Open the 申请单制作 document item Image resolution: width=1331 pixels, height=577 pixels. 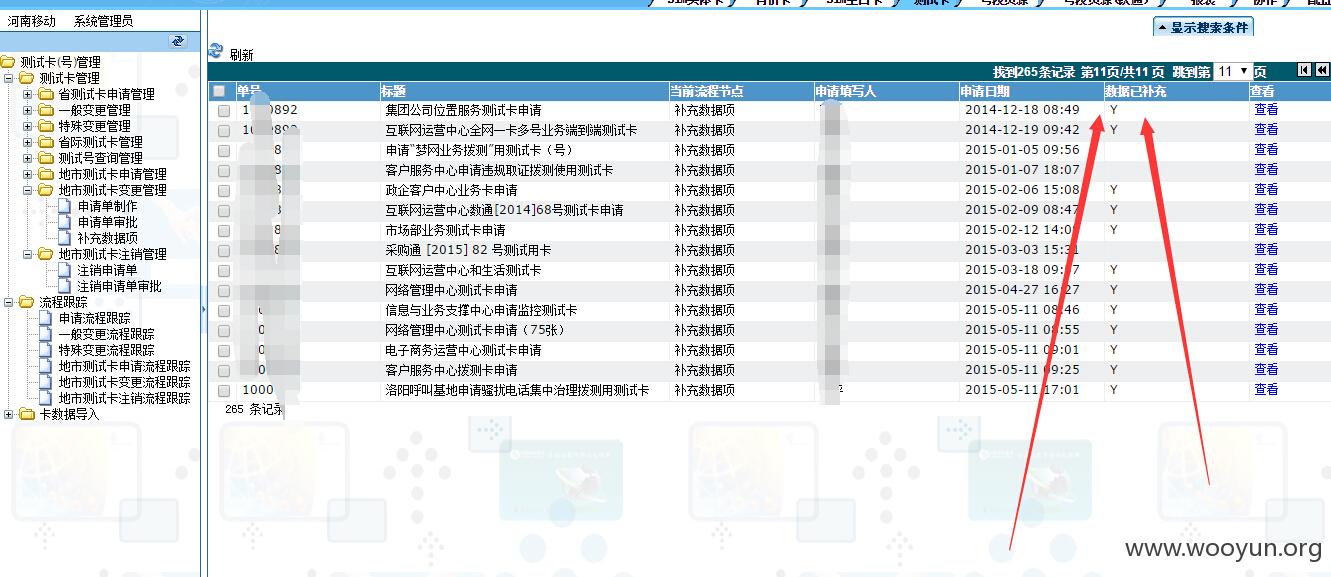(x=108, y=206)
